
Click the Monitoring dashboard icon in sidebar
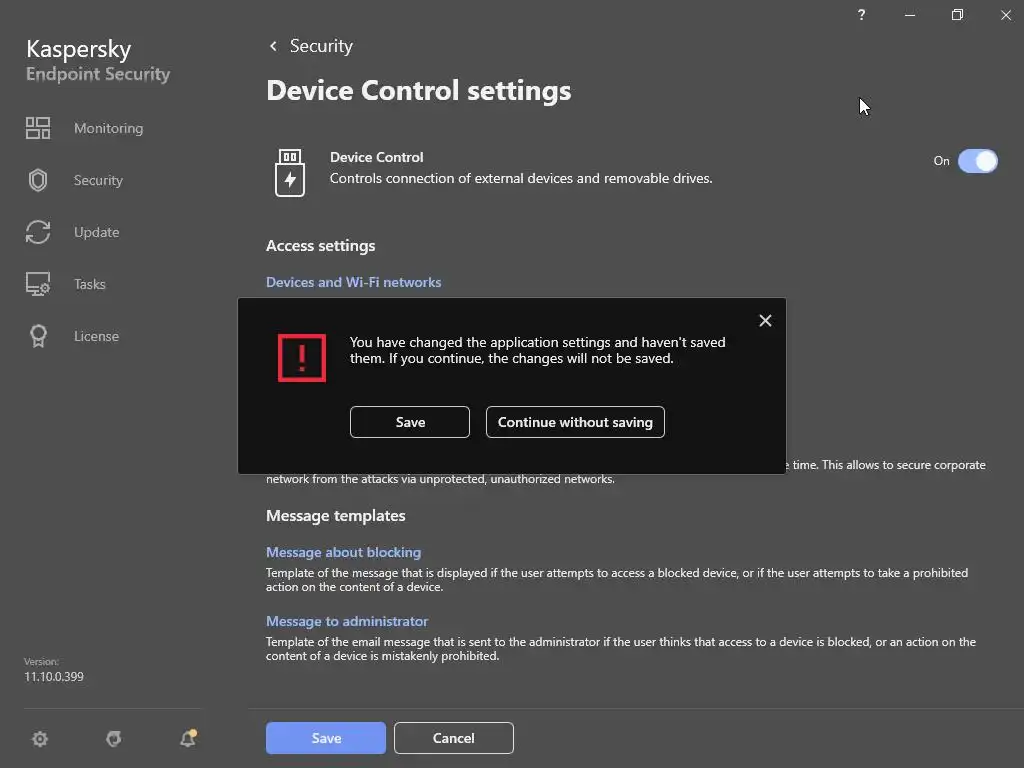point(38,128)
